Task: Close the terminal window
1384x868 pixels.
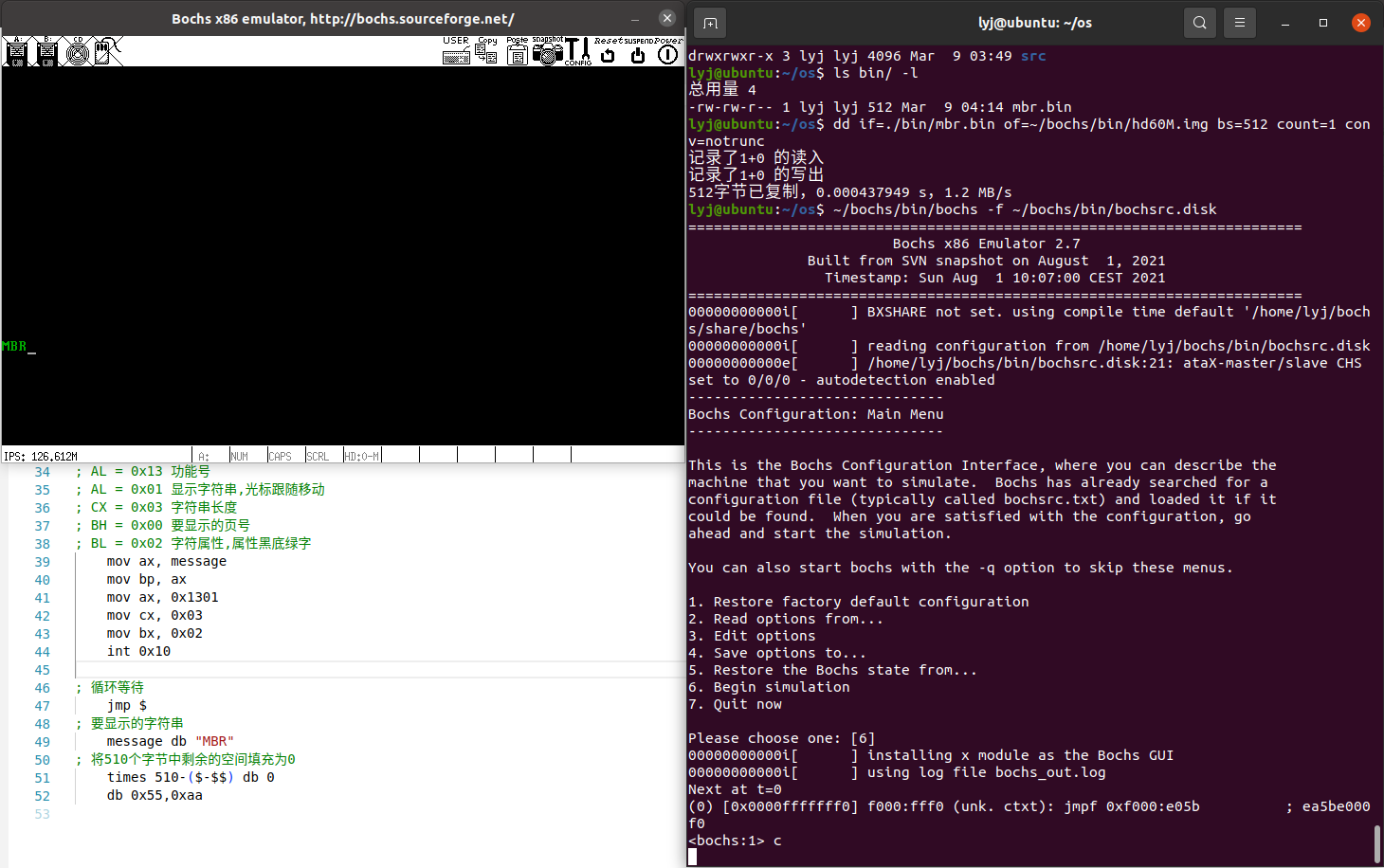Action: pyautogui.click(x=1361, y=23)
